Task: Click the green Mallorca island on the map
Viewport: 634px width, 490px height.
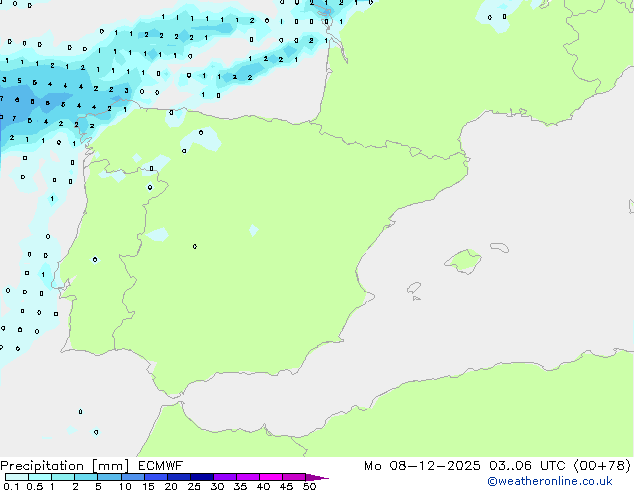Action: [464, 261]
